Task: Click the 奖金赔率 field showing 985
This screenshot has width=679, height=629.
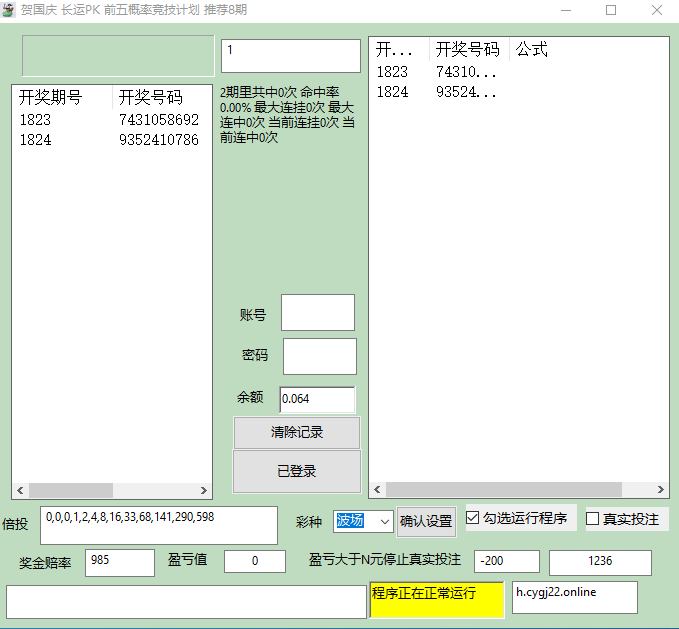Action: [120, 562]
